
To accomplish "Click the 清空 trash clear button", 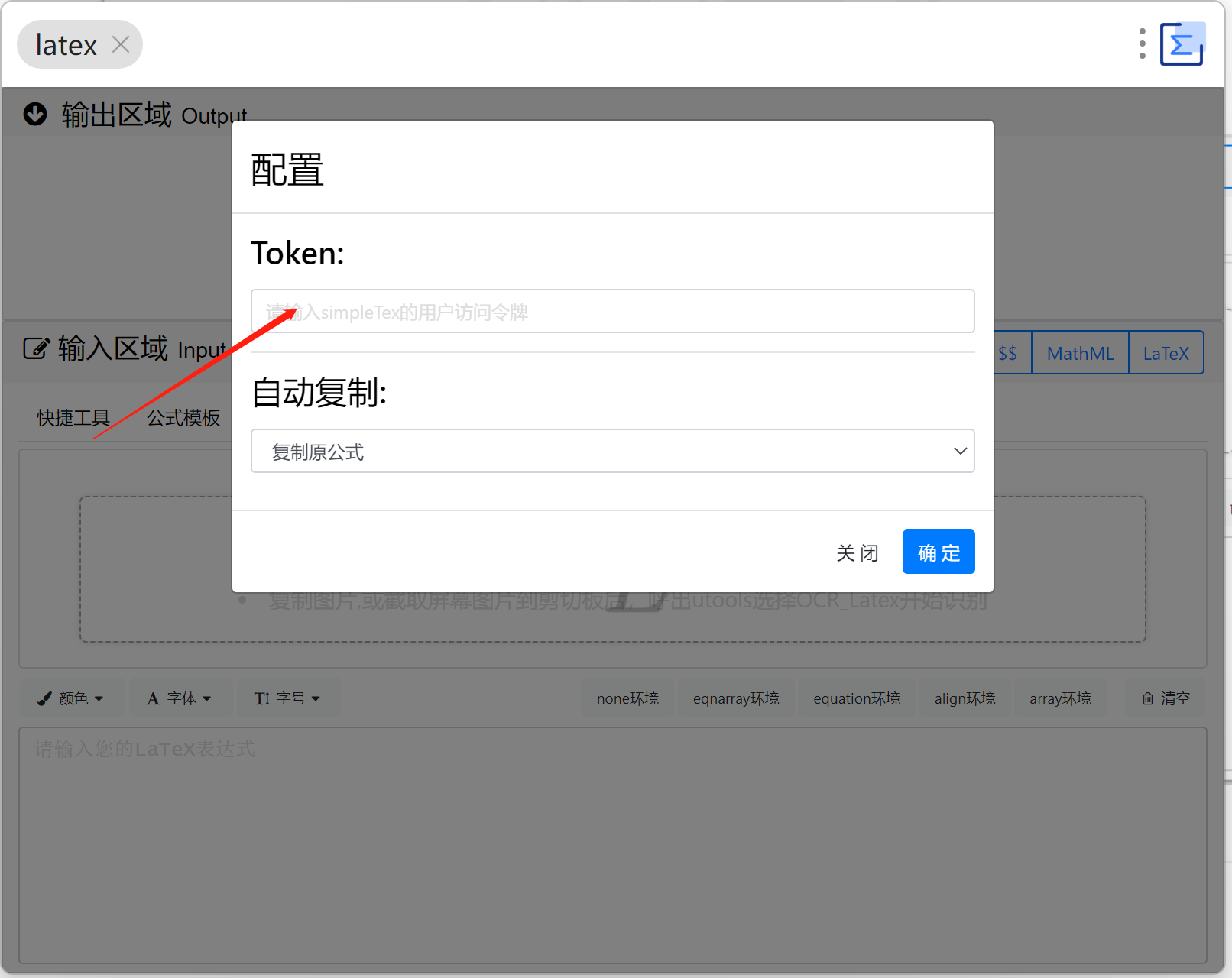I will tap(1166, 698).
